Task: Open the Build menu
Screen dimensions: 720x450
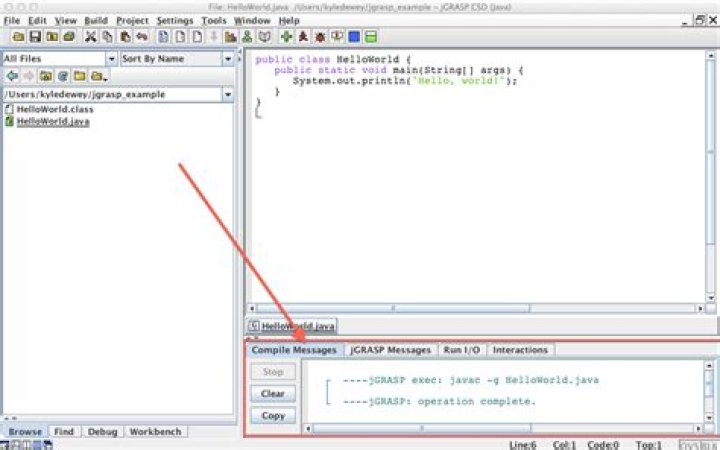Action: click(96, 21)
